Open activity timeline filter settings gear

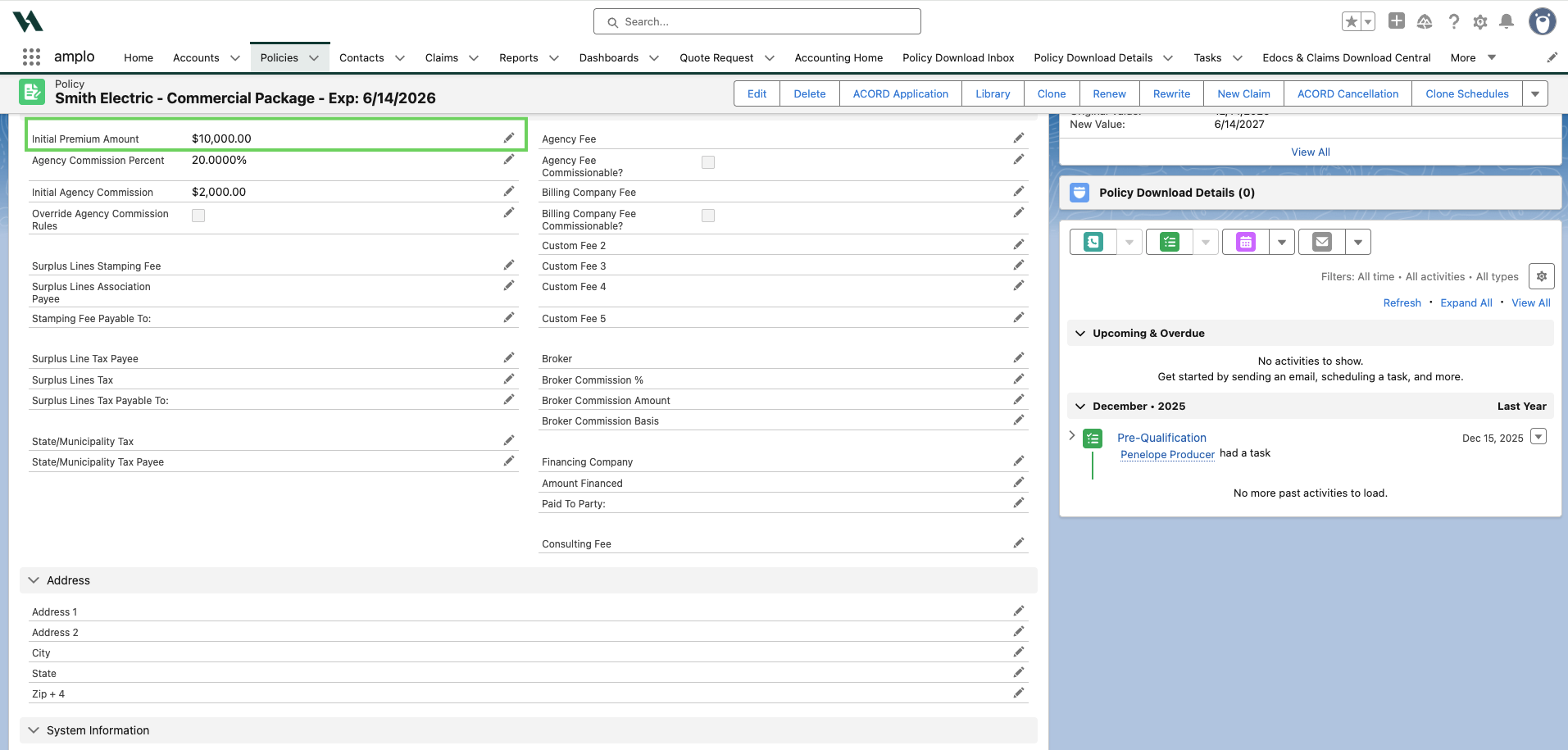pyautogui.click(x=1542, y=276)
